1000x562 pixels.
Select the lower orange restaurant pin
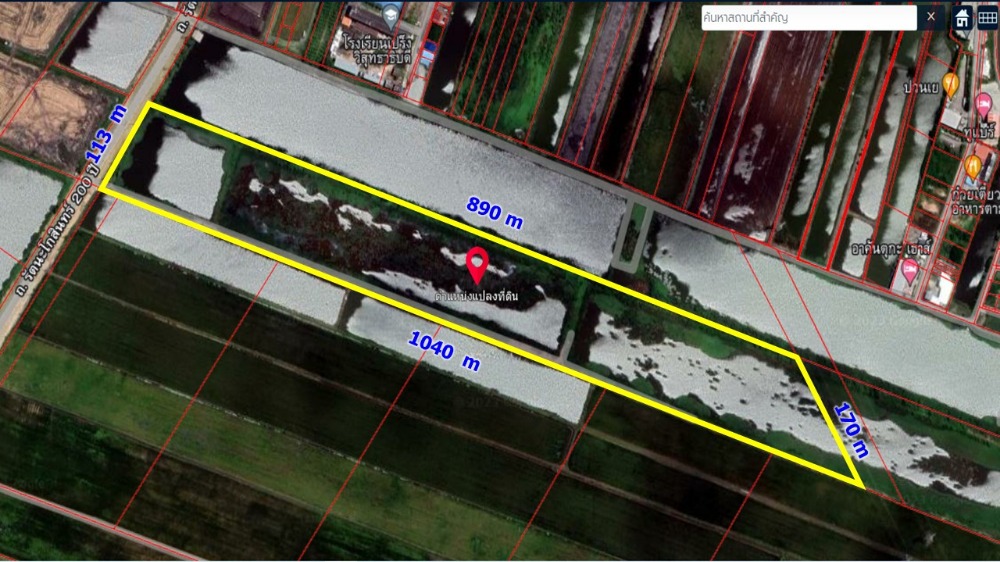point(973,164)
